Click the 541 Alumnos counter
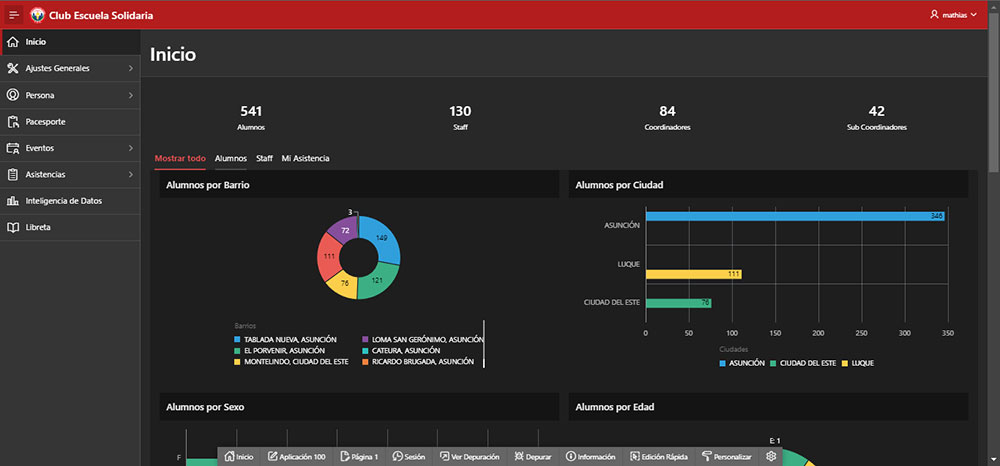 251,117
